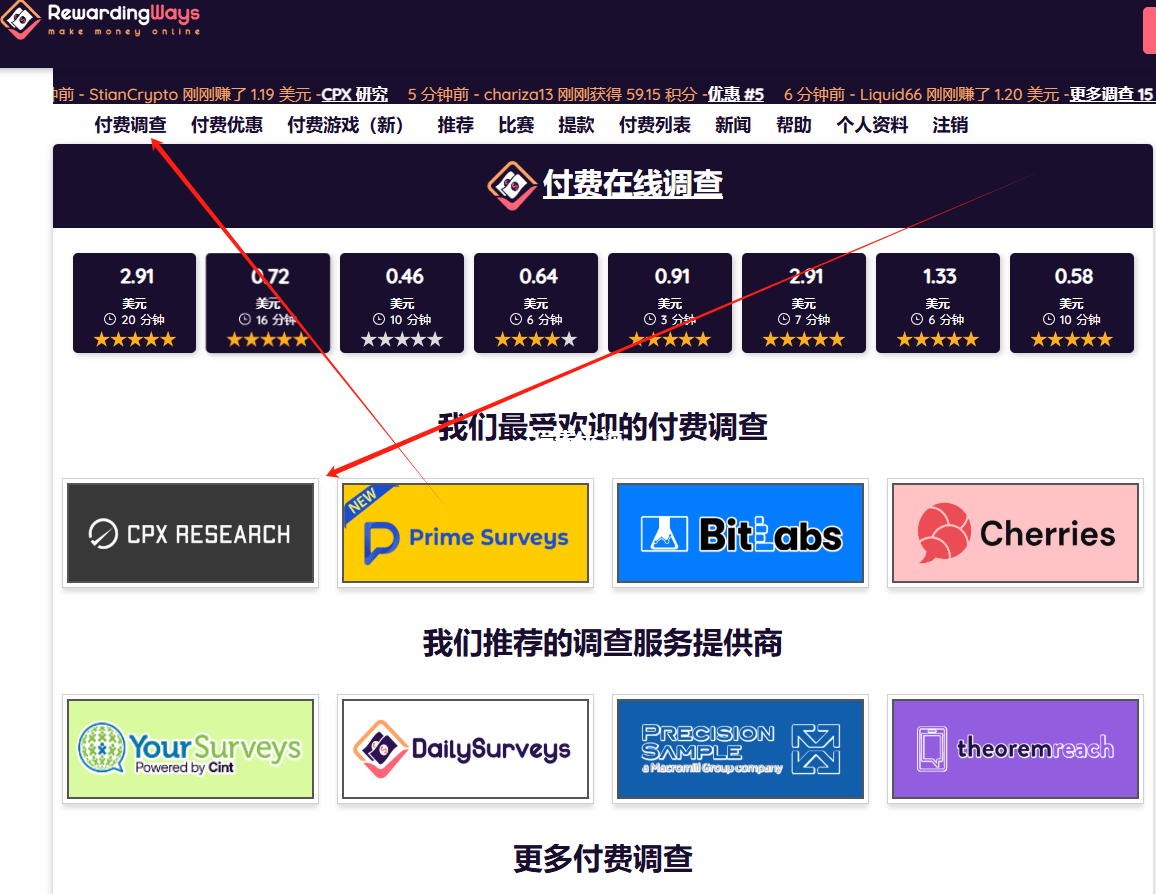Open the 付费列表 menu item
Screen dimensions: 1156x894
655,125
